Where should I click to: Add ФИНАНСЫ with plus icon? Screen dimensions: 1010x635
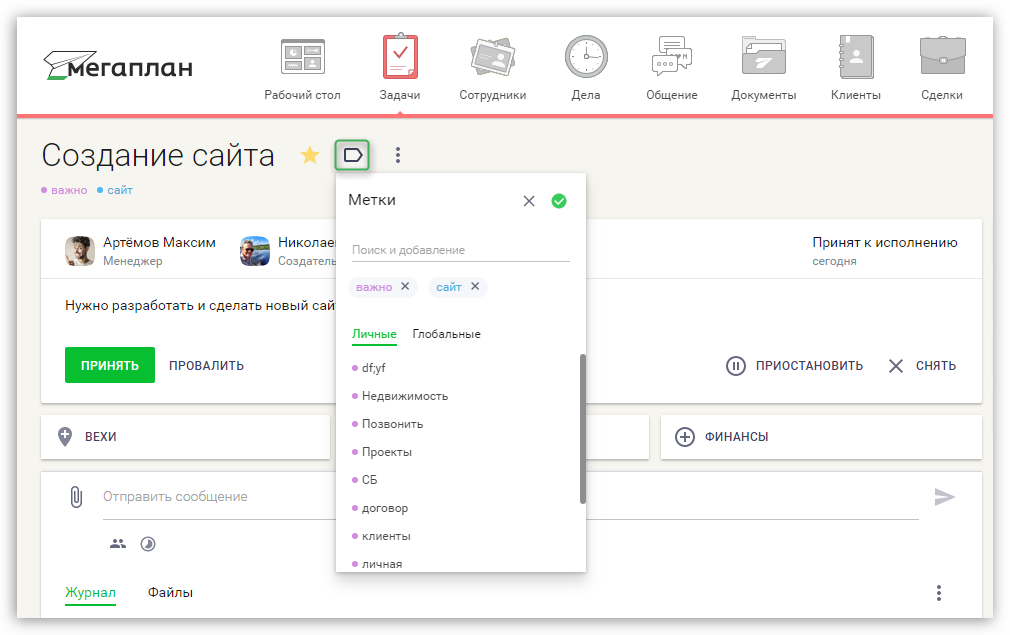tap(685, 437)
